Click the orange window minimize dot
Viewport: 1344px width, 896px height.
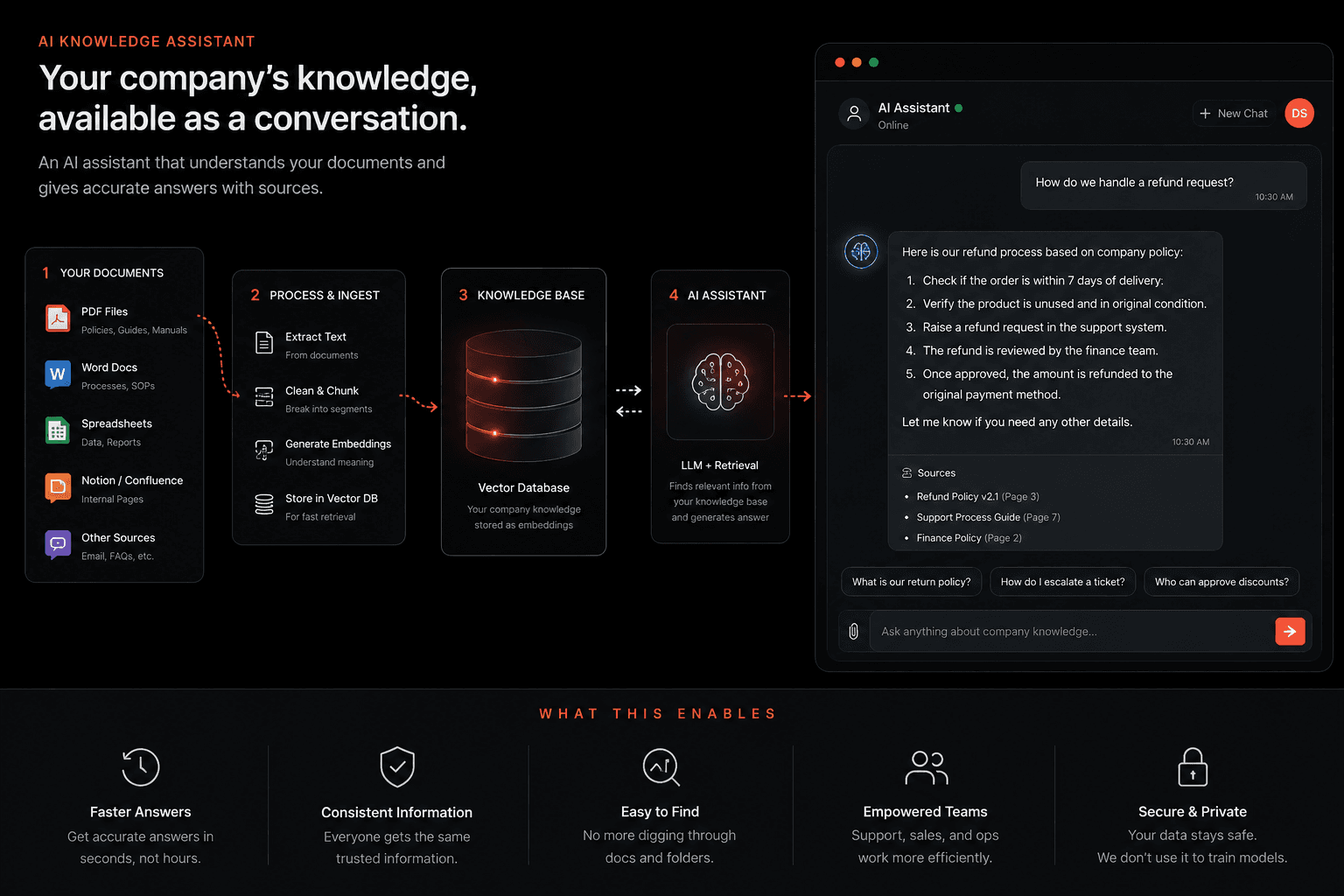pyautogui.click(x=857, y=62)
